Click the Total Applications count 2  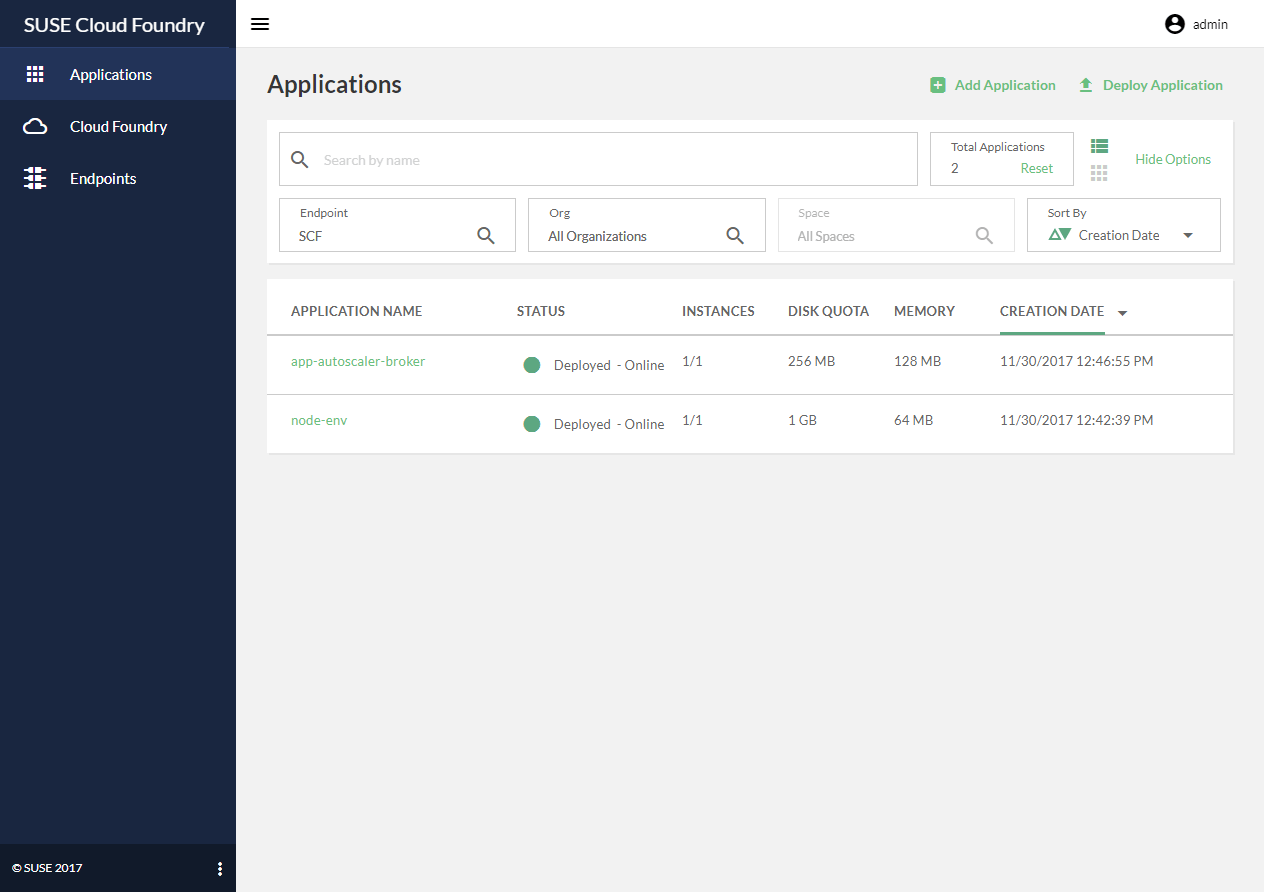pos(955,168)
